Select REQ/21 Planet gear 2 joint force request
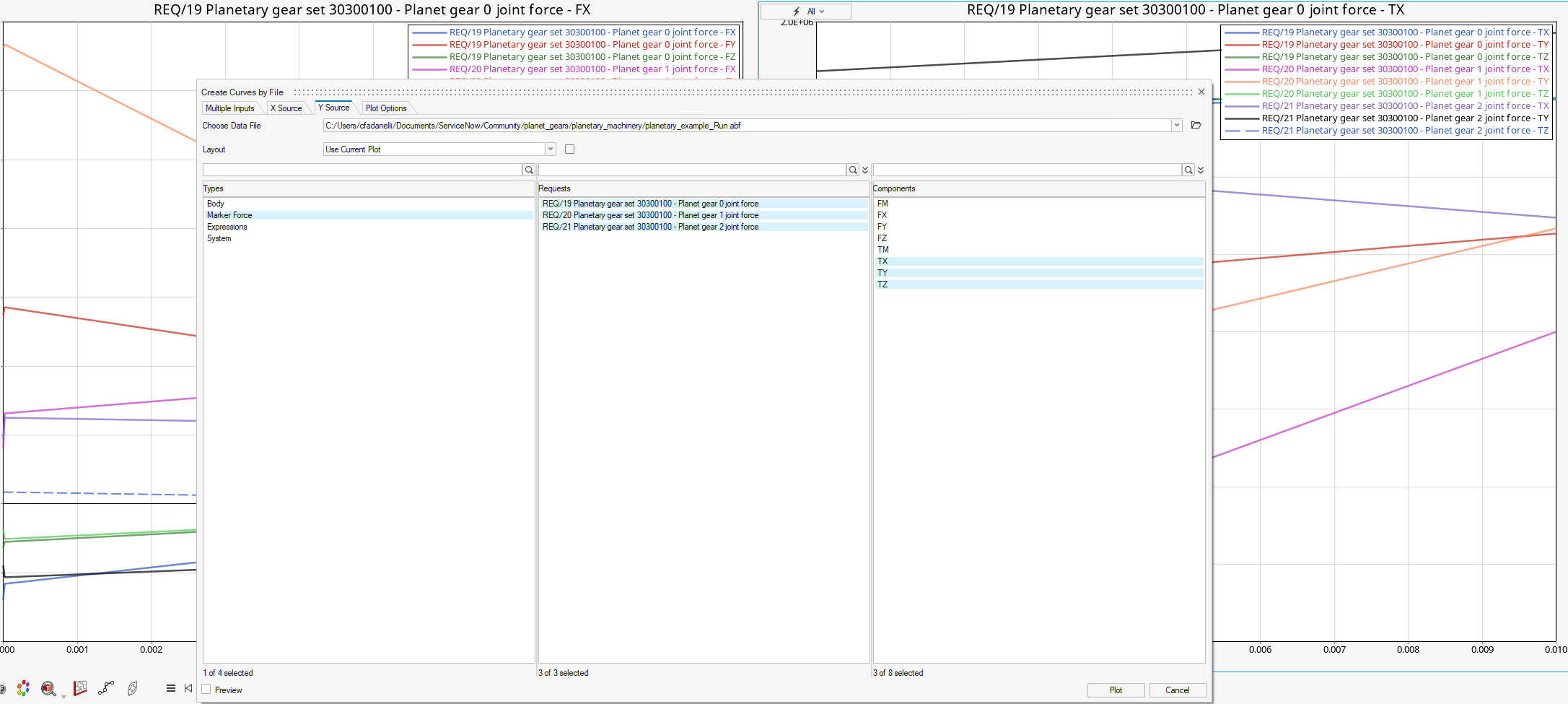The height and width of the screenshot is (704, 1568). tap(704, 227)
